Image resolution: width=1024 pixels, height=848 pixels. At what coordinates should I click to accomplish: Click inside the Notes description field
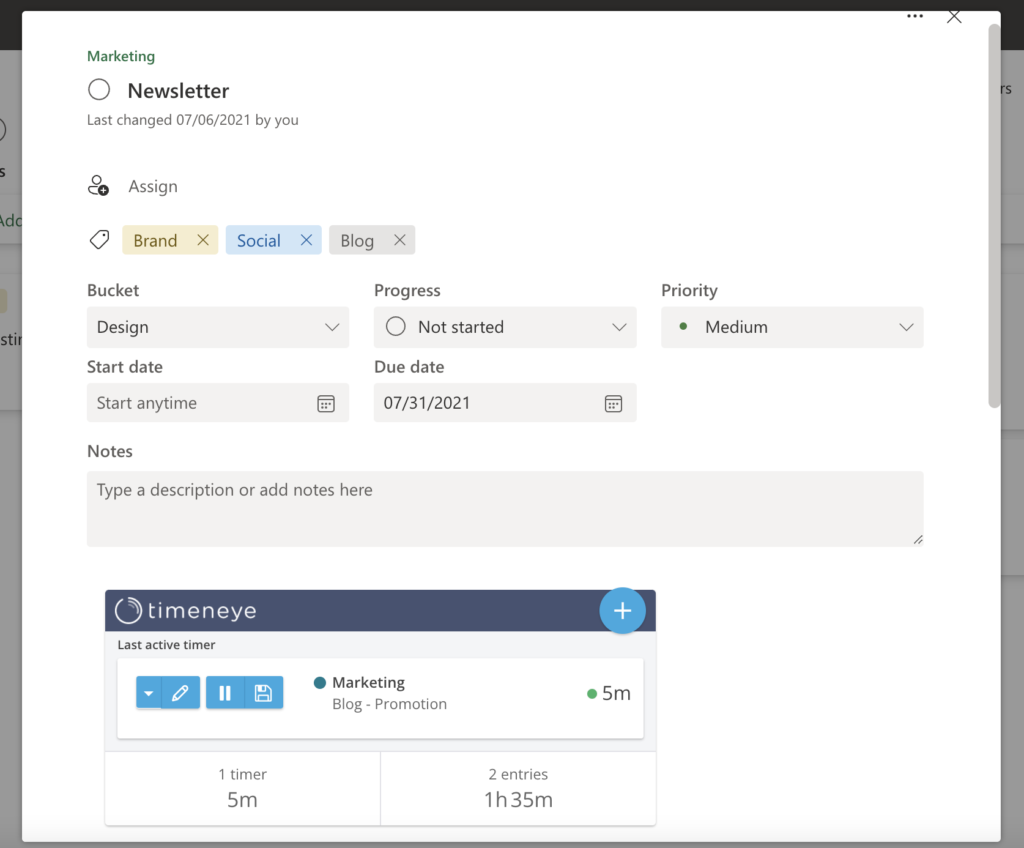[505, 508]
